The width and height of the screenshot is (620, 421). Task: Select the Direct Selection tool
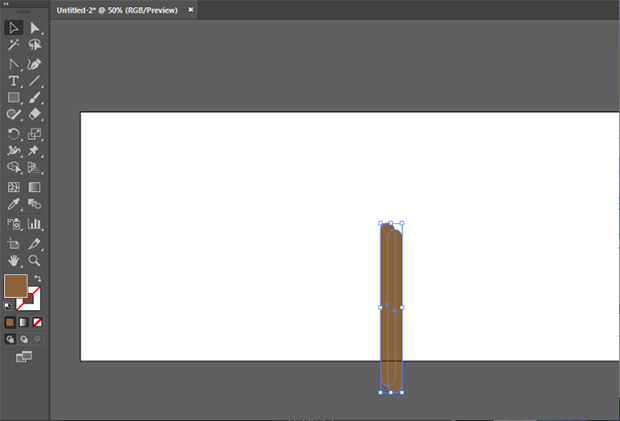point(35,28)
